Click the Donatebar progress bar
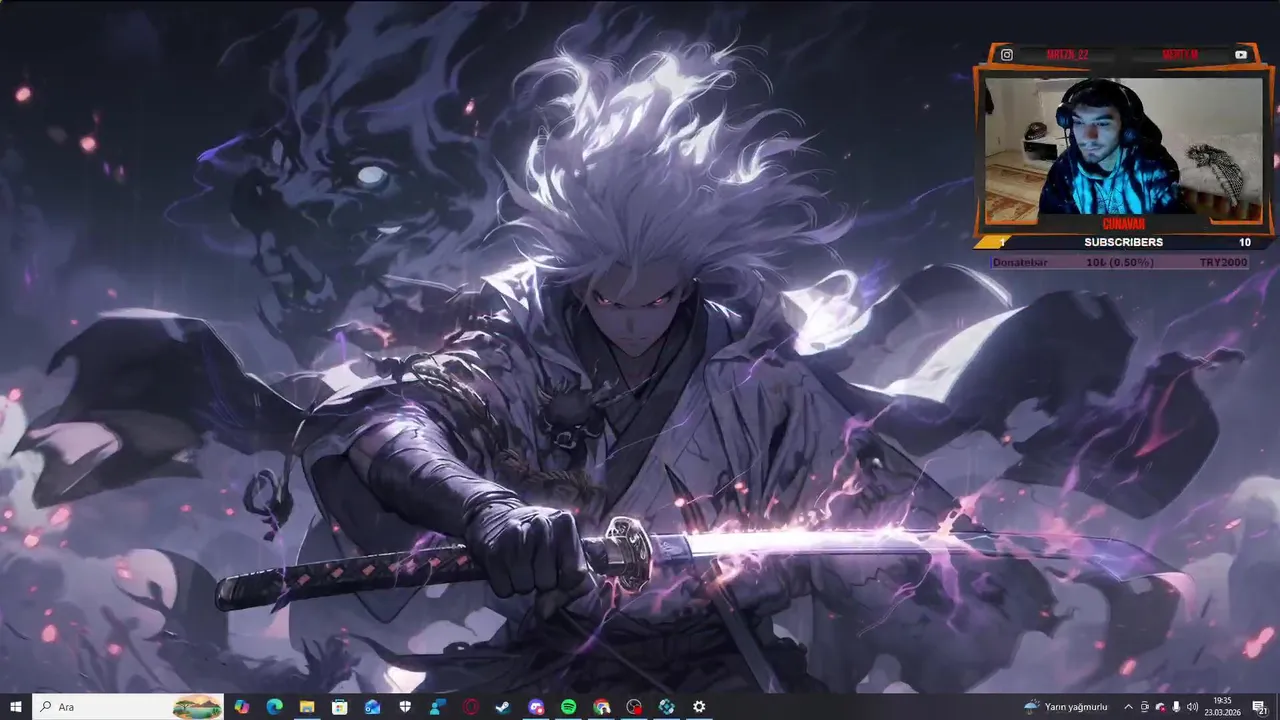Image resolution: width=1280 pixels, height=720 pixels. pyautogui.click(x=1119, y=262)
